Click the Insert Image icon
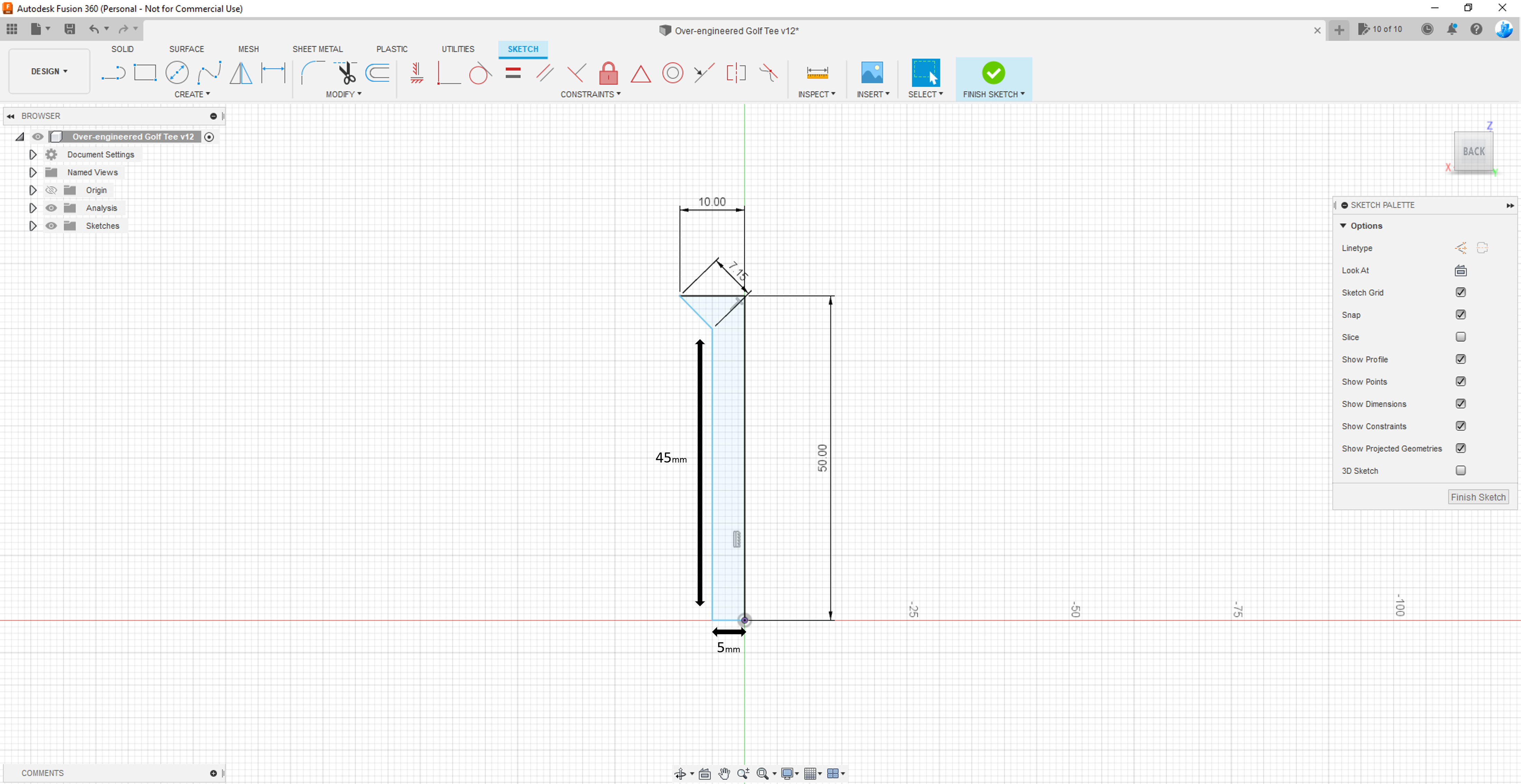The width and height of the screenshot is (1521, 784). [x=871, y=73]
